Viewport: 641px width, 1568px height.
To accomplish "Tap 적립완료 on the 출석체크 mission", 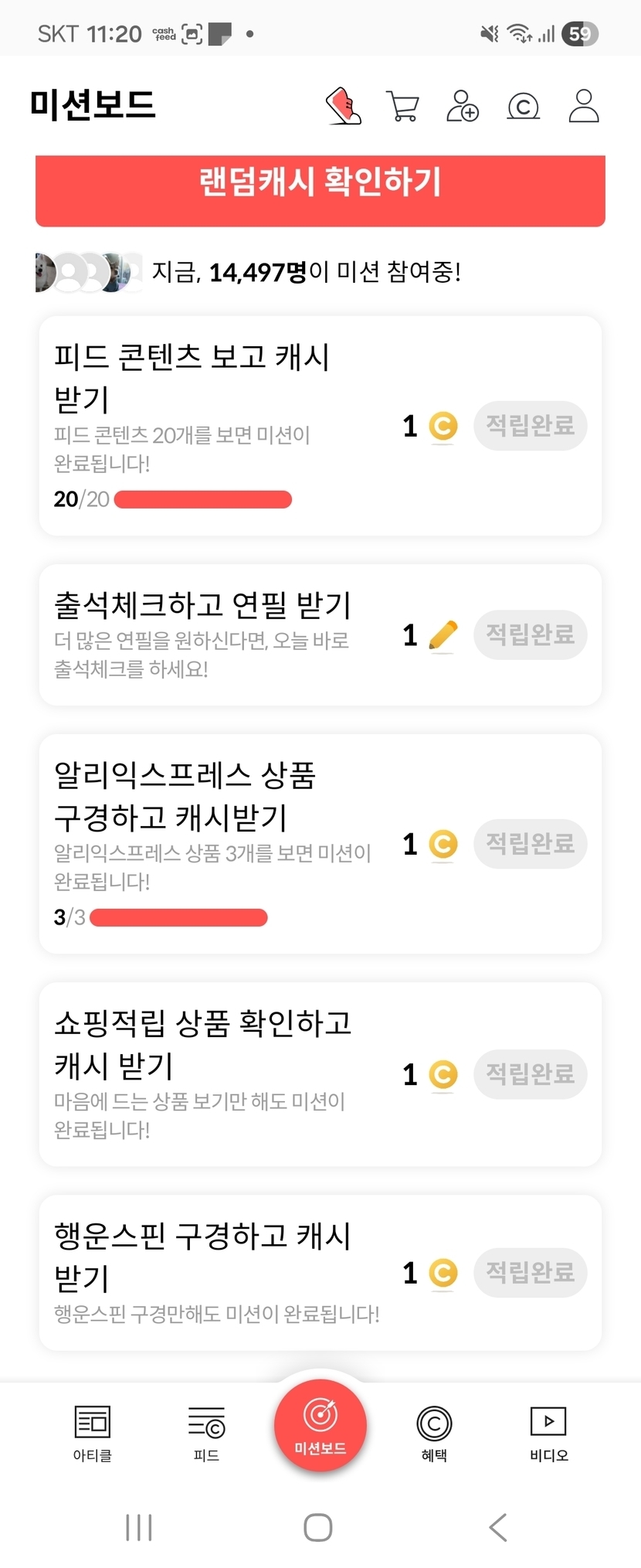I will click(x=530, y=635).
